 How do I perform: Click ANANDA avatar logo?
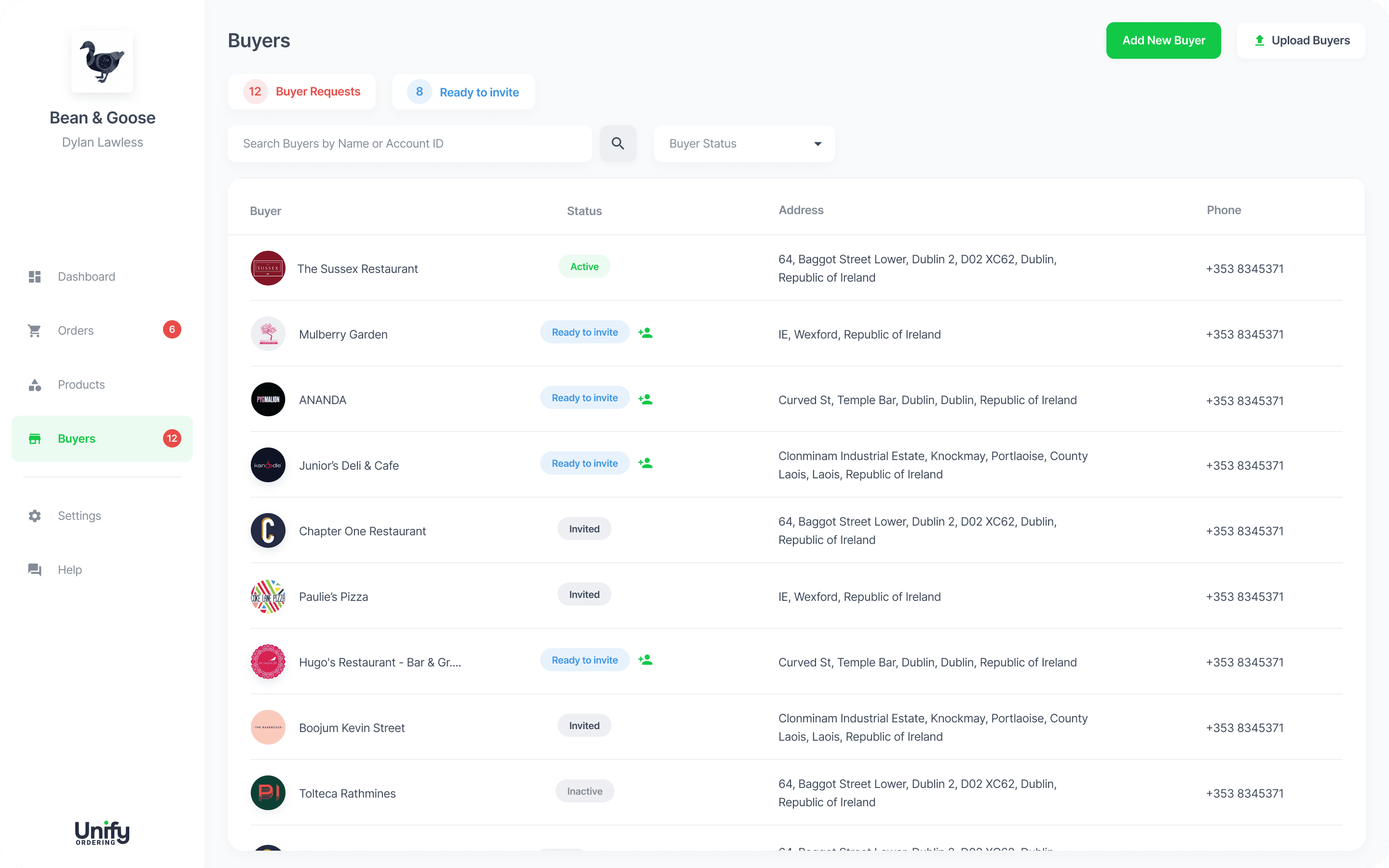click(268, 399)
